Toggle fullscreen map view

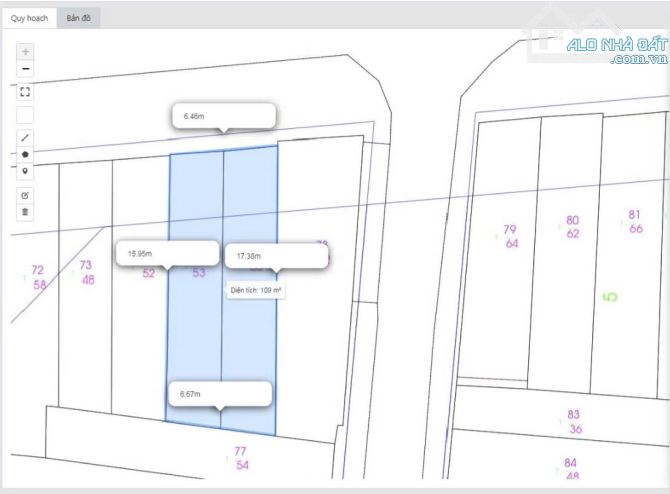click(25, 91)
